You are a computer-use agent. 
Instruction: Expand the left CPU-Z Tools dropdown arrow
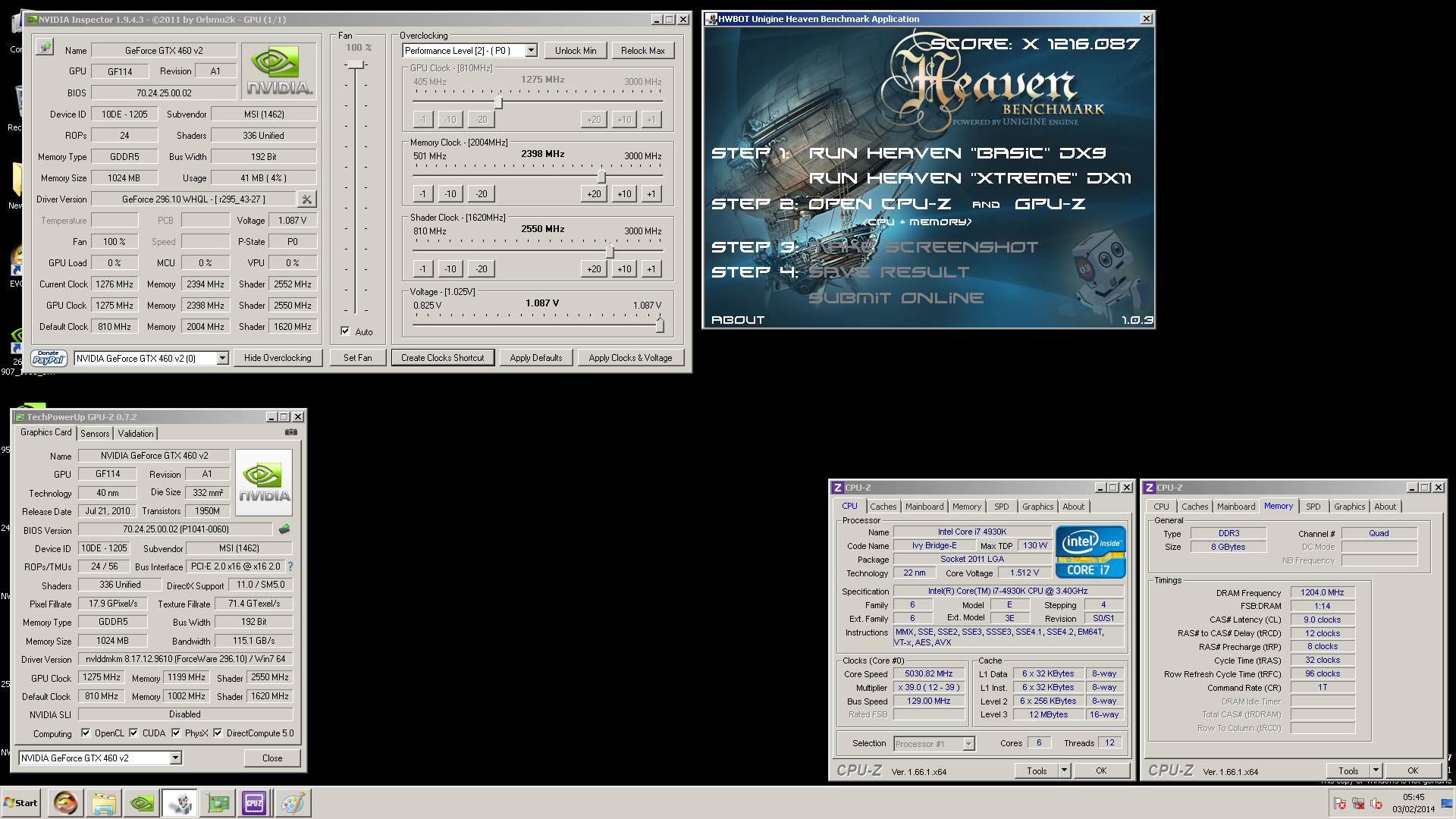(x=1064, y=770)
